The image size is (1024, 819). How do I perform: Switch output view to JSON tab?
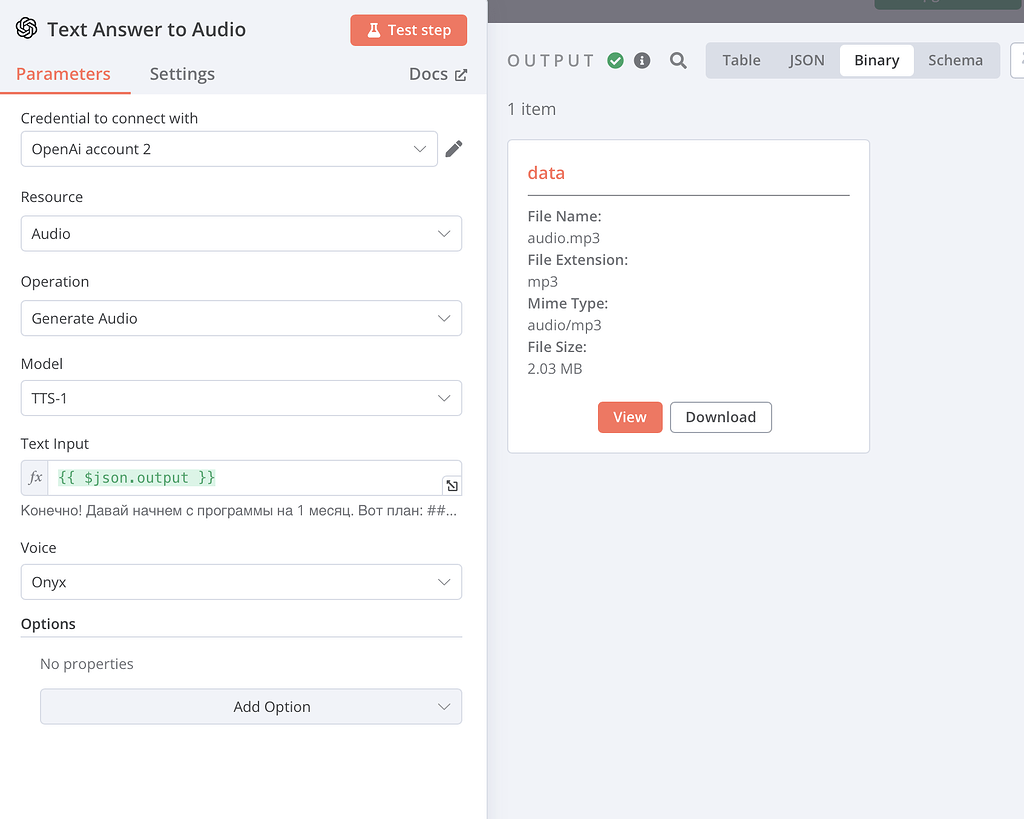point(807,60)
